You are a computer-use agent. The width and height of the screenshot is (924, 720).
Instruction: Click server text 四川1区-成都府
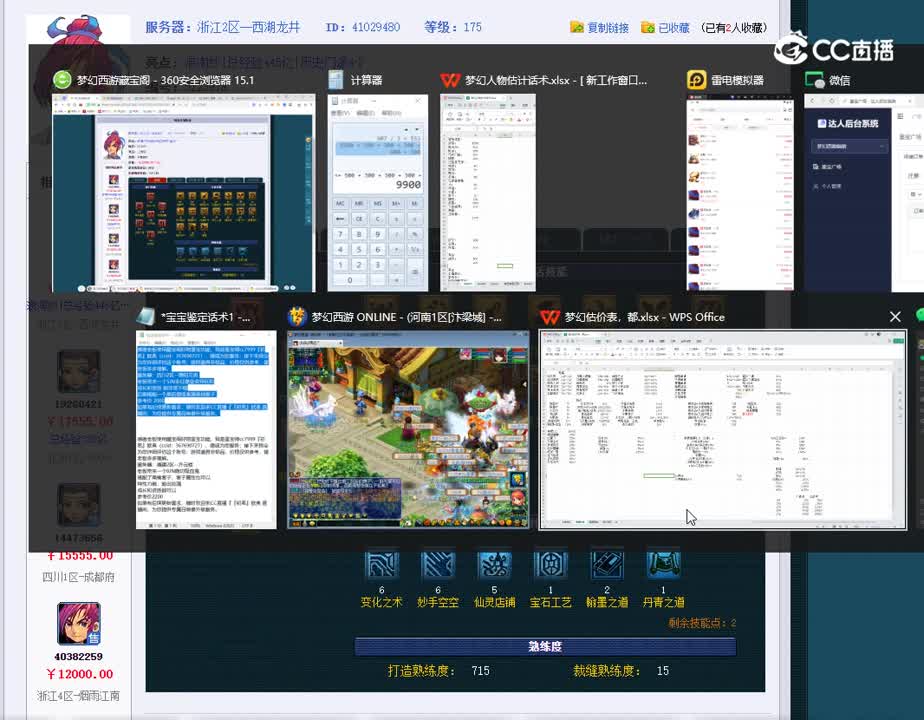(x=78, y=577)
